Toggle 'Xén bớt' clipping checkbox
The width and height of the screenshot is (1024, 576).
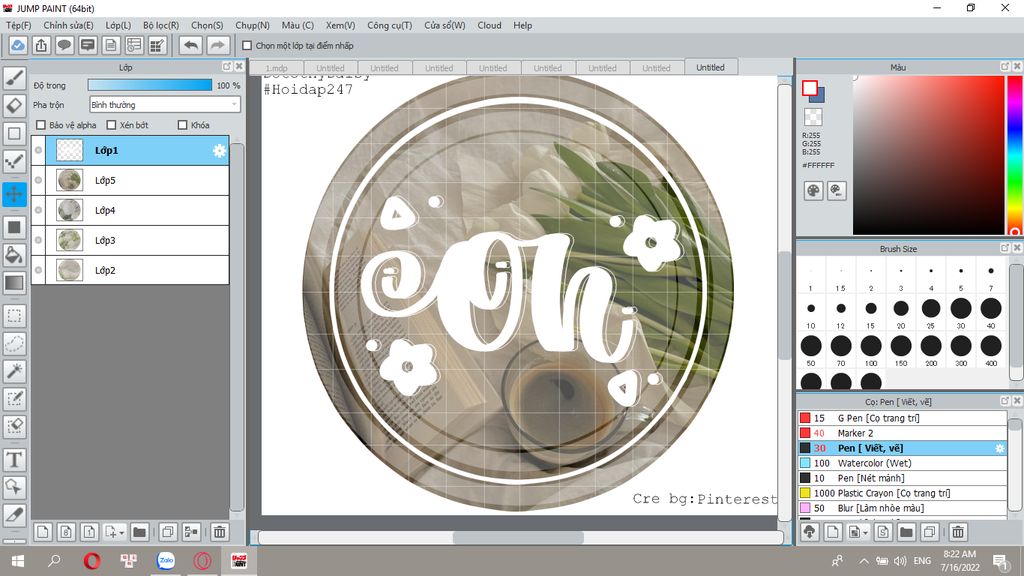[x=111, y=125]
